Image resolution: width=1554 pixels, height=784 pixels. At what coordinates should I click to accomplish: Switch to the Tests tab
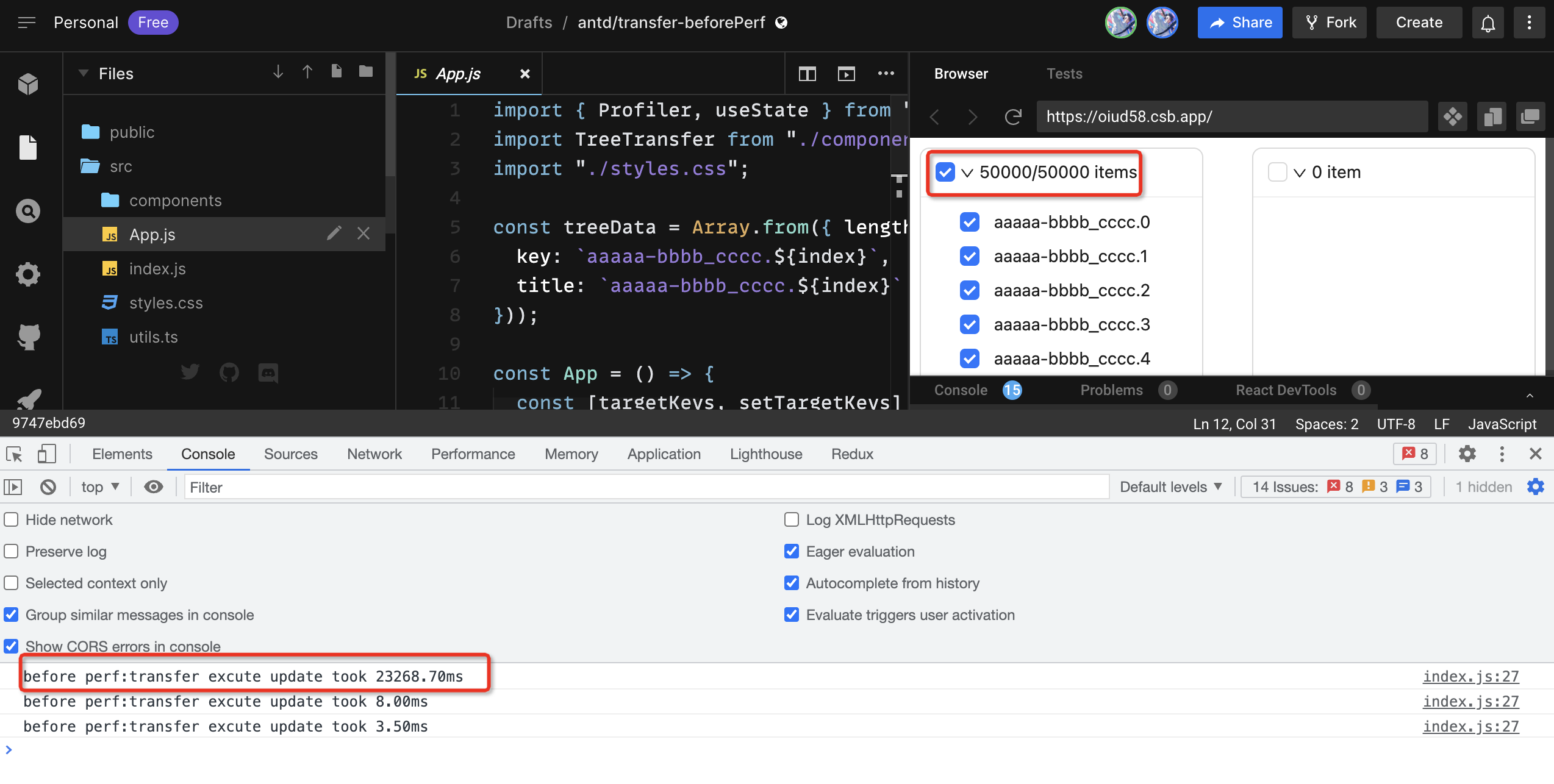1064,74
